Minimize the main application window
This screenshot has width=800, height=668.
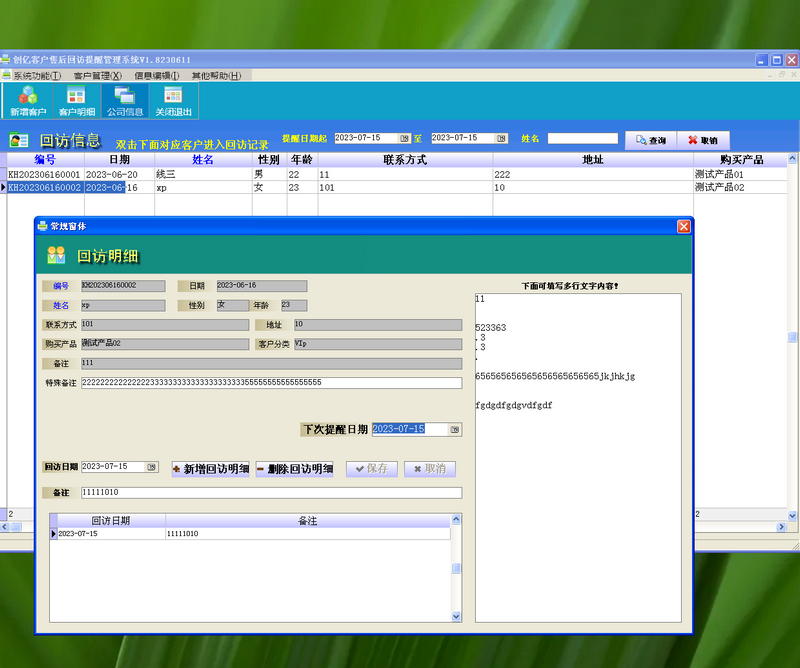pyautogui.click(x=761, y=60)
